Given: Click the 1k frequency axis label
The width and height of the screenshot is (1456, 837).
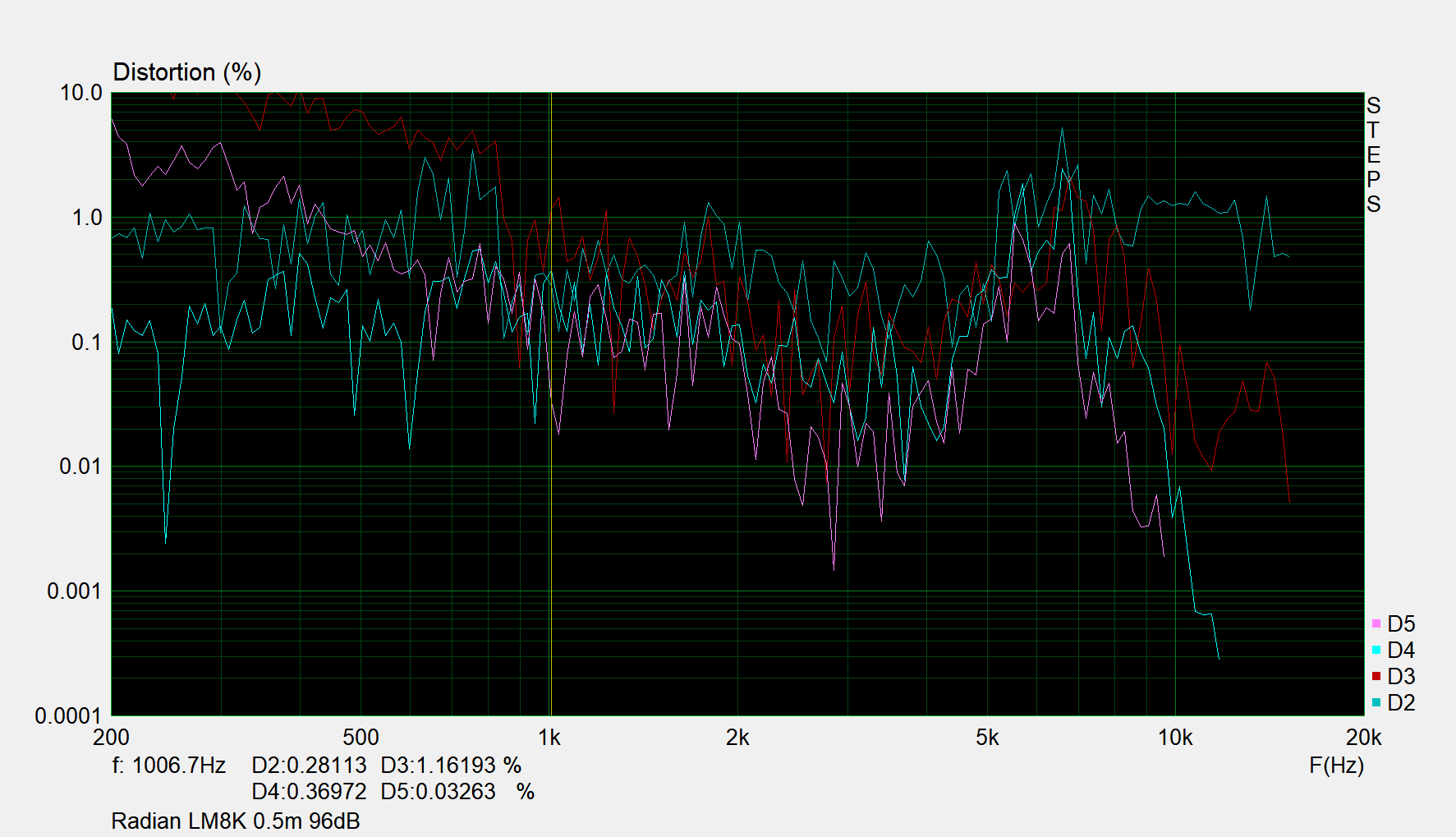Looking at the screenshot, I should [x=549, y=738].
